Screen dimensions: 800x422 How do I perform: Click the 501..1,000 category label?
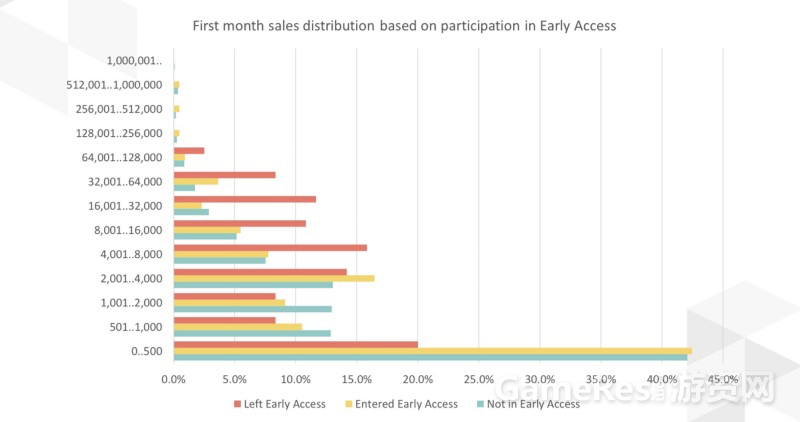pos(136,327)
